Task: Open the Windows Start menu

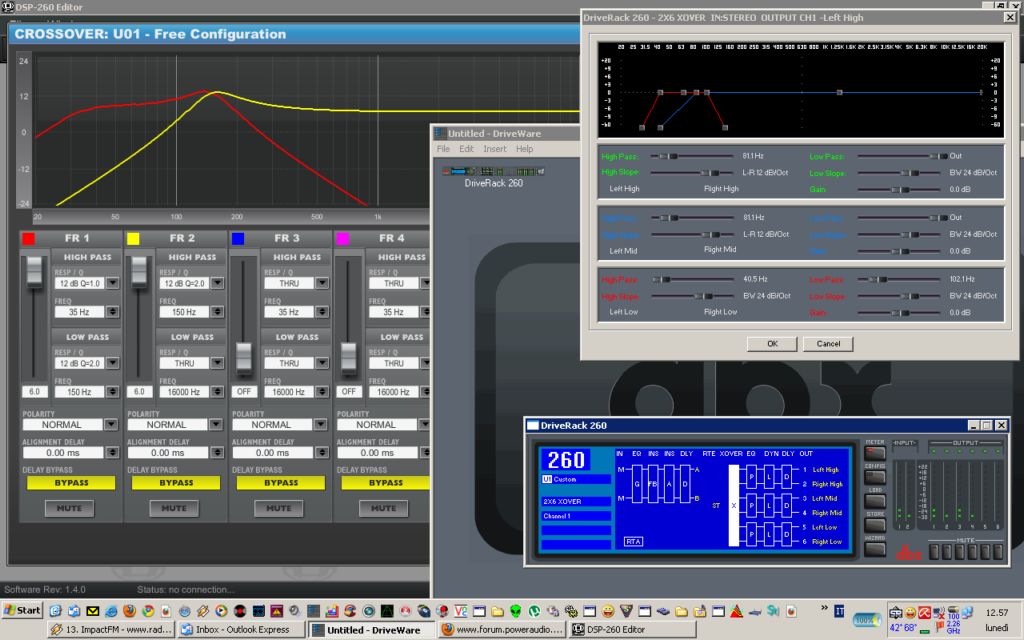Action: pos(23,611)
